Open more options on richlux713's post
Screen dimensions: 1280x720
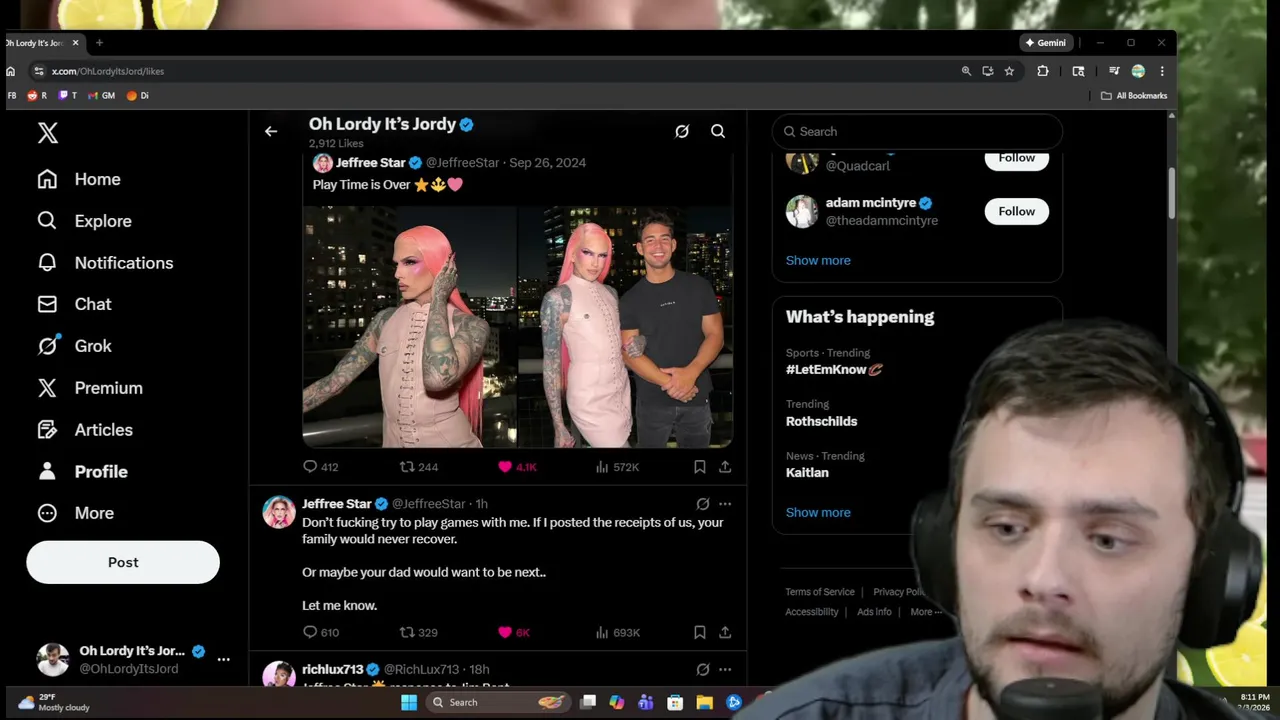pos(725,669)
